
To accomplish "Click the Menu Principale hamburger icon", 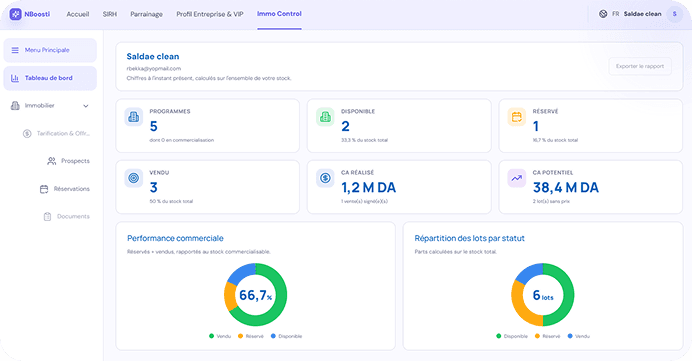I will click(15, 50).
